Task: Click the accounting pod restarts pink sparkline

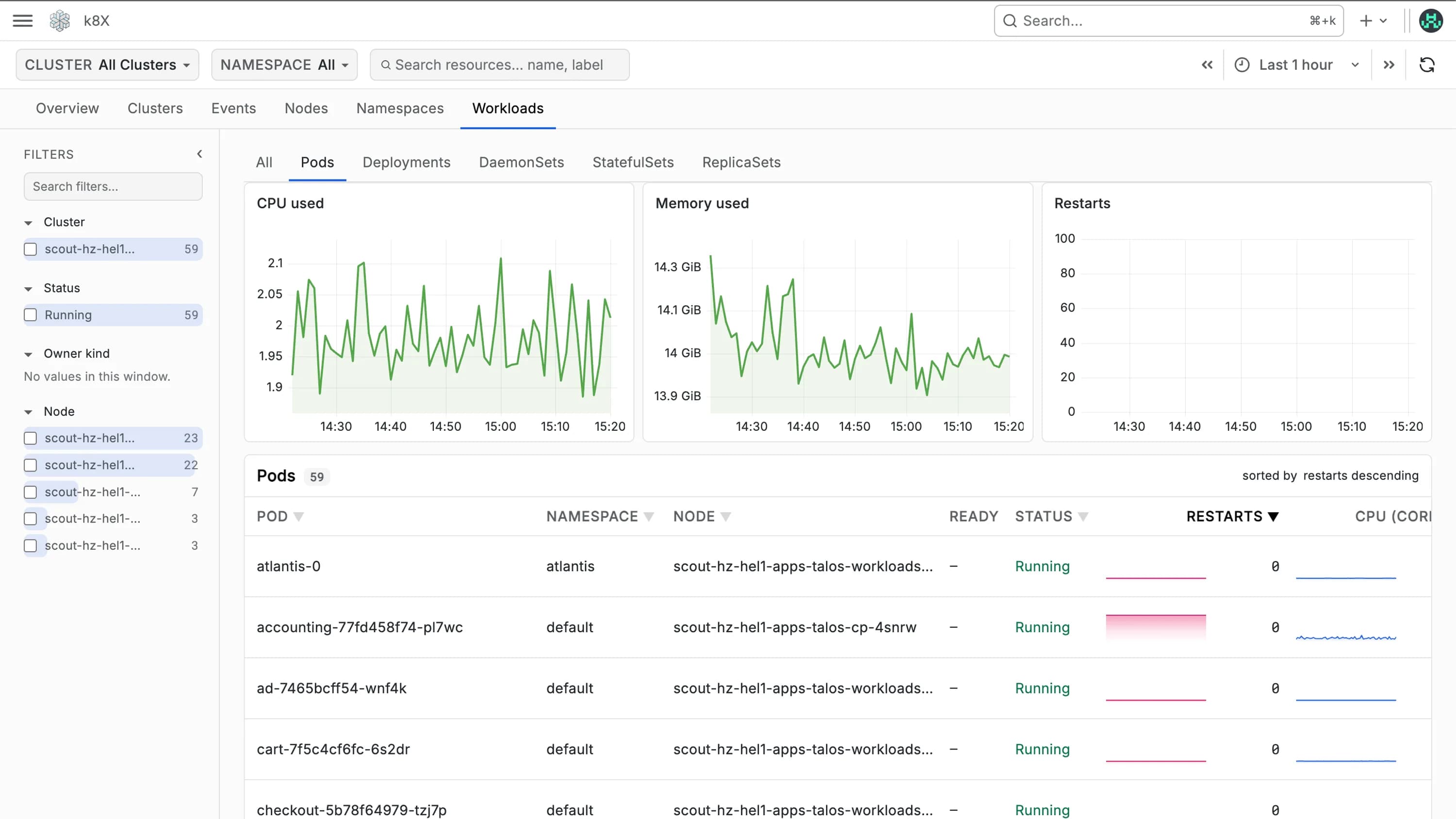Action: tap(1156, 627)
